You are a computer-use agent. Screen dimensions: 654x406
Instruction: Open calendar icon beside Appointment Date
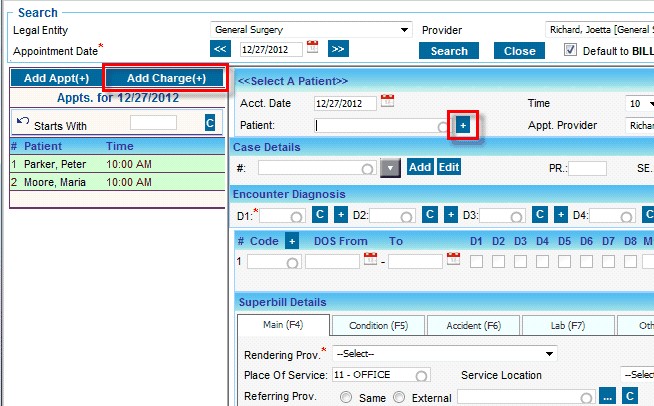coord(312,47)
